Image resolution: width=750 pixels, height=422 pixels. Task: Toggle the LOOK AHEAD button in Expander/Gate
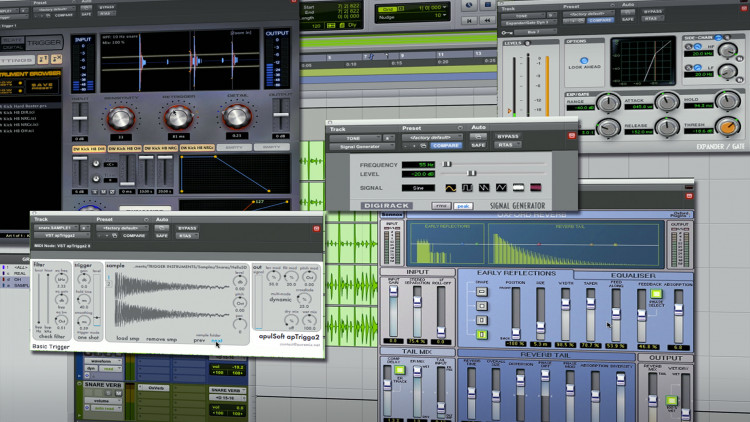click(584, 61)
